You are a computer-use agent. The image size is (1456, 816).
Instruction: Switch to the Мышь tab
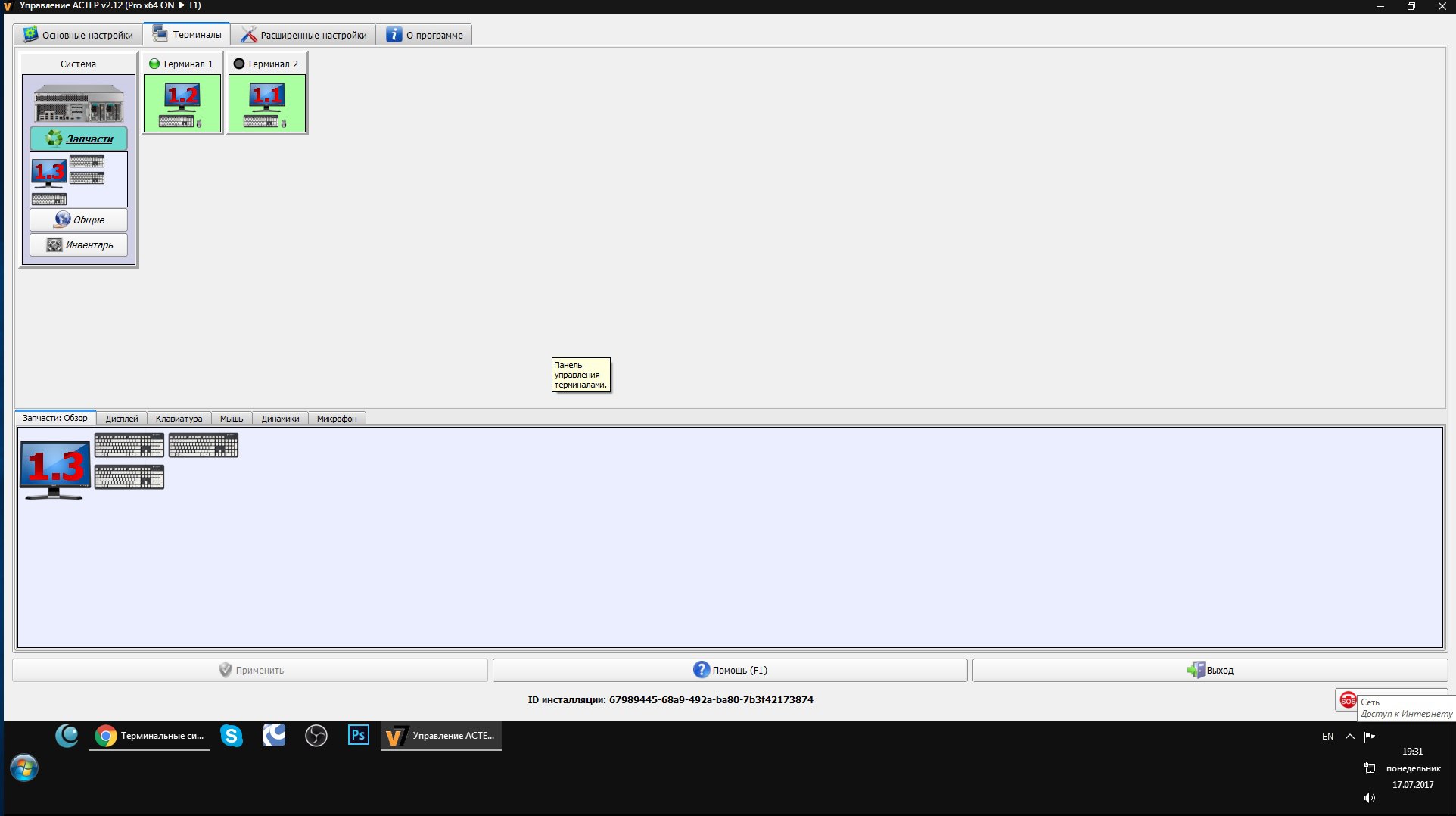pyautogui.click(x=232, y=419)
